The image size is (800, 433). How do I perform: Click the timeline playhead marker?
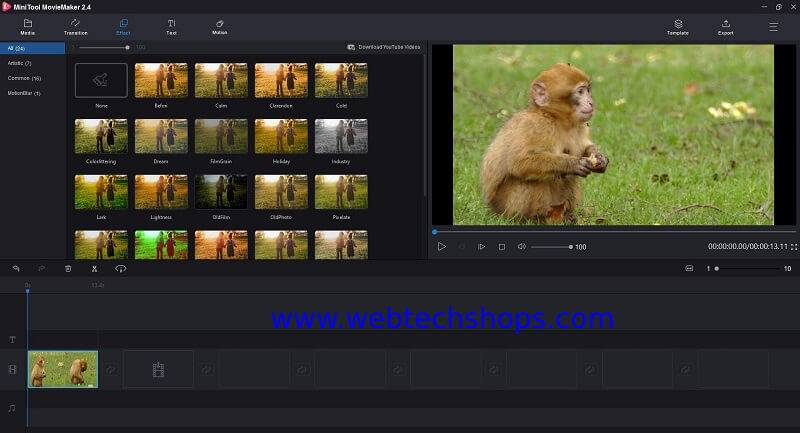pos(28,291)
